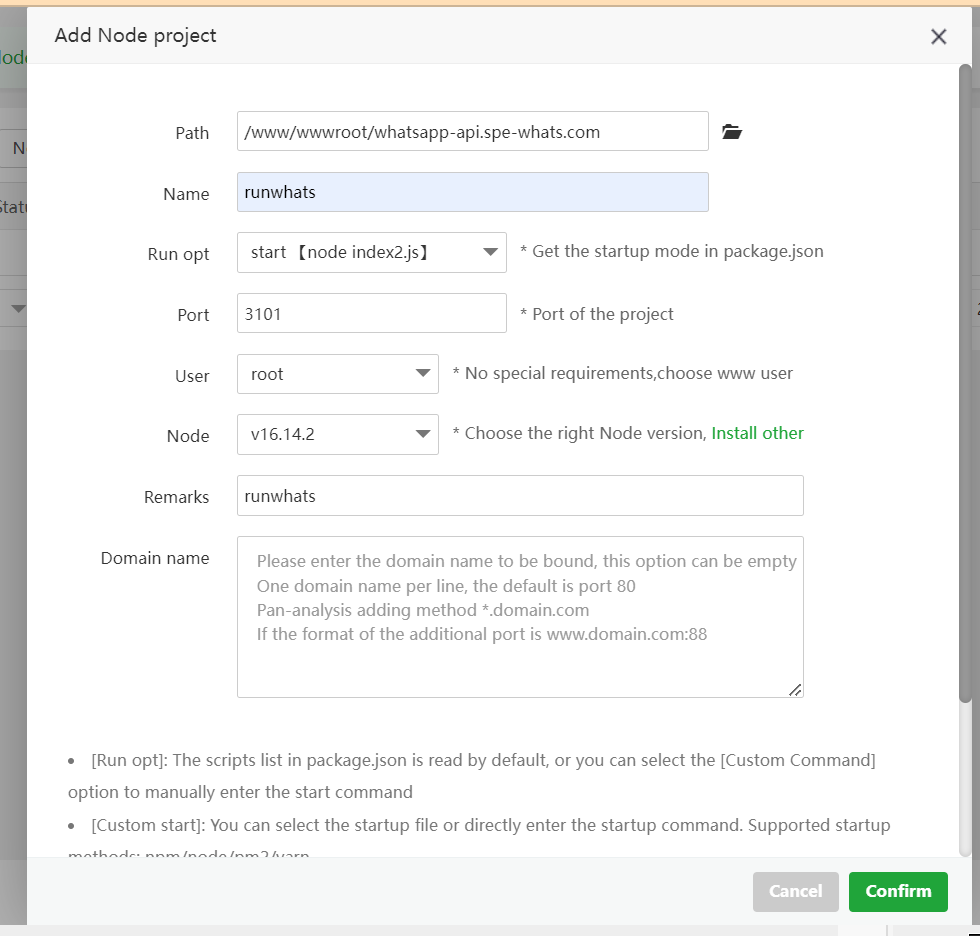
Task: Follow the Install other link
Action: coord(757,433)
